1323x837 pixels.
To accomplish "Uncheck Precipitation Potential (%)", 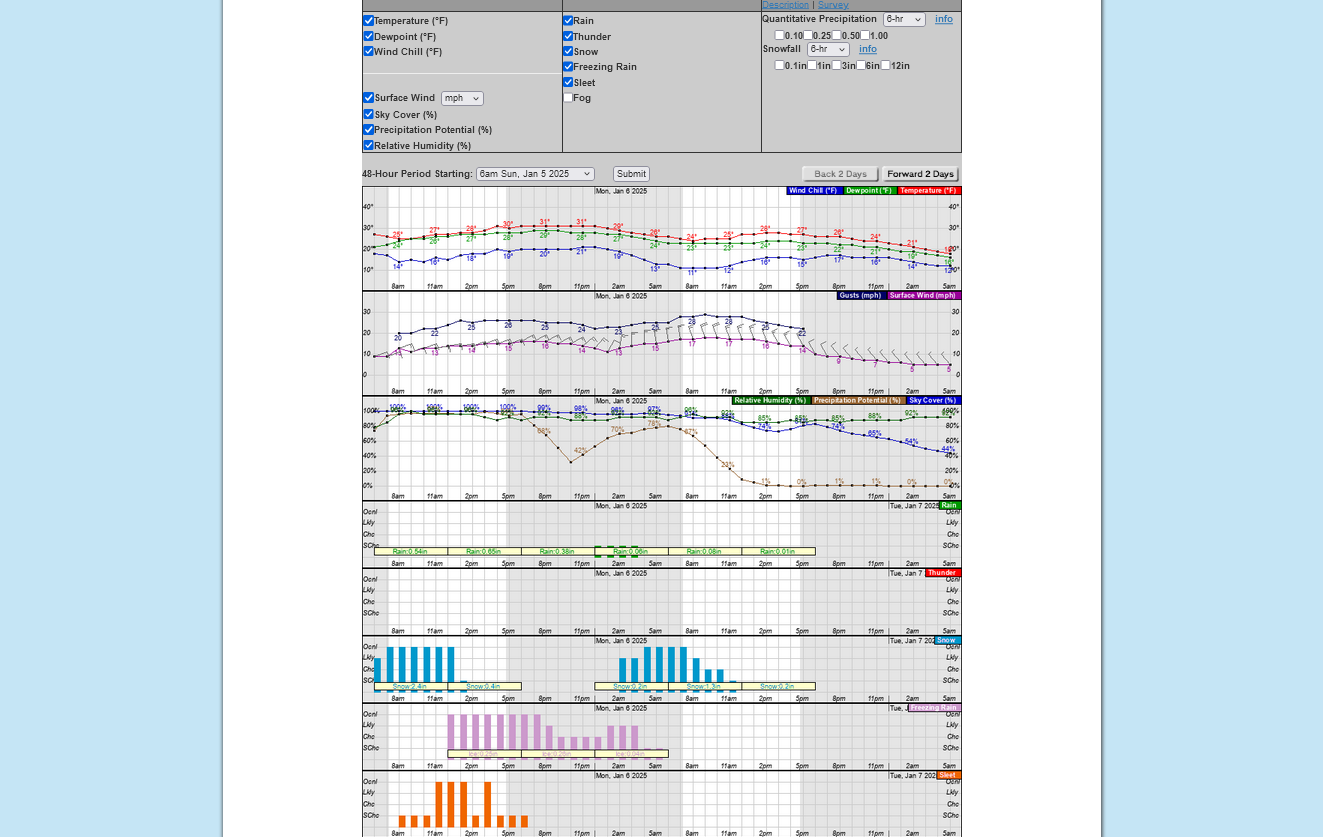I will pyautogui.click(x=369, y=129).
